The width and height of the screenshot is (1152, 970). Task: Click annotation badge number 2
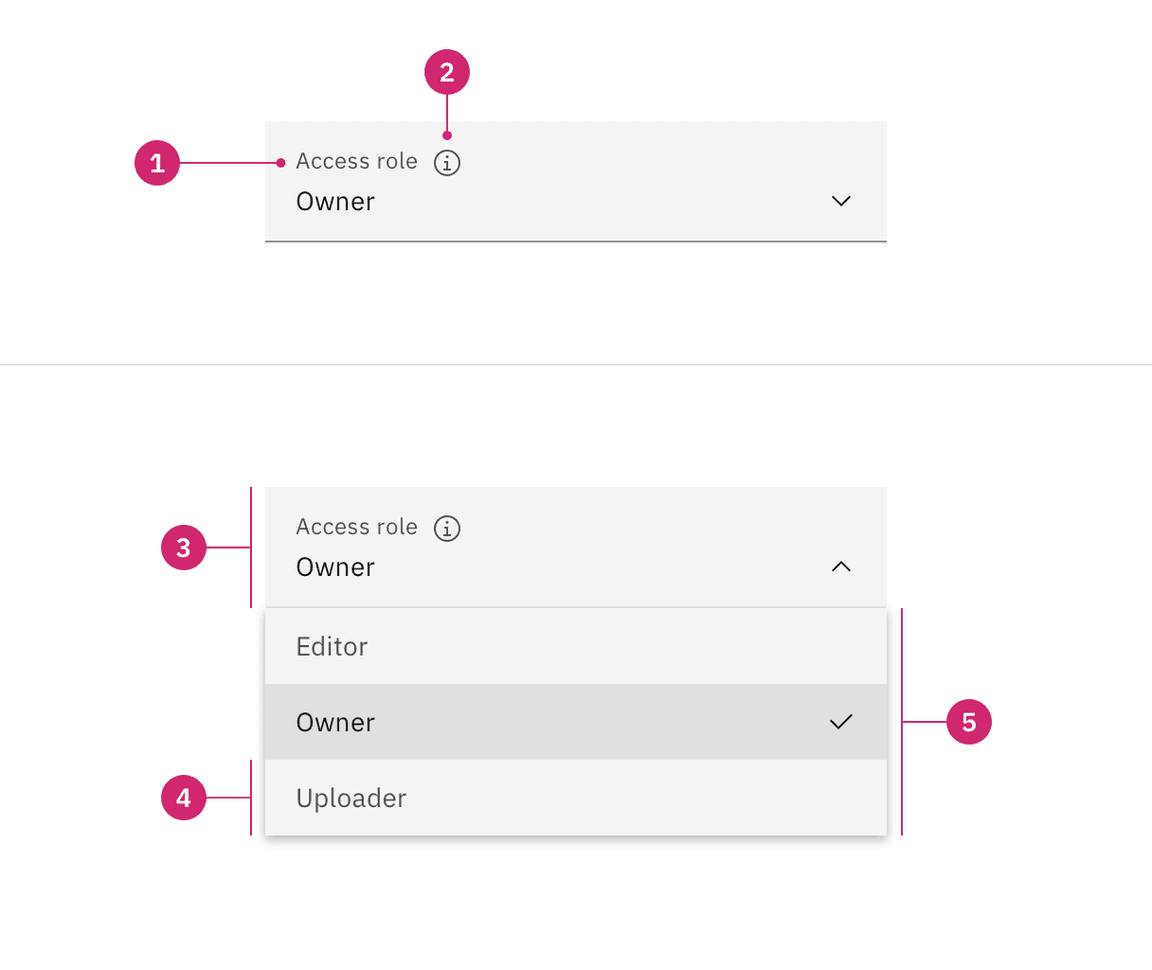[447, 73]
